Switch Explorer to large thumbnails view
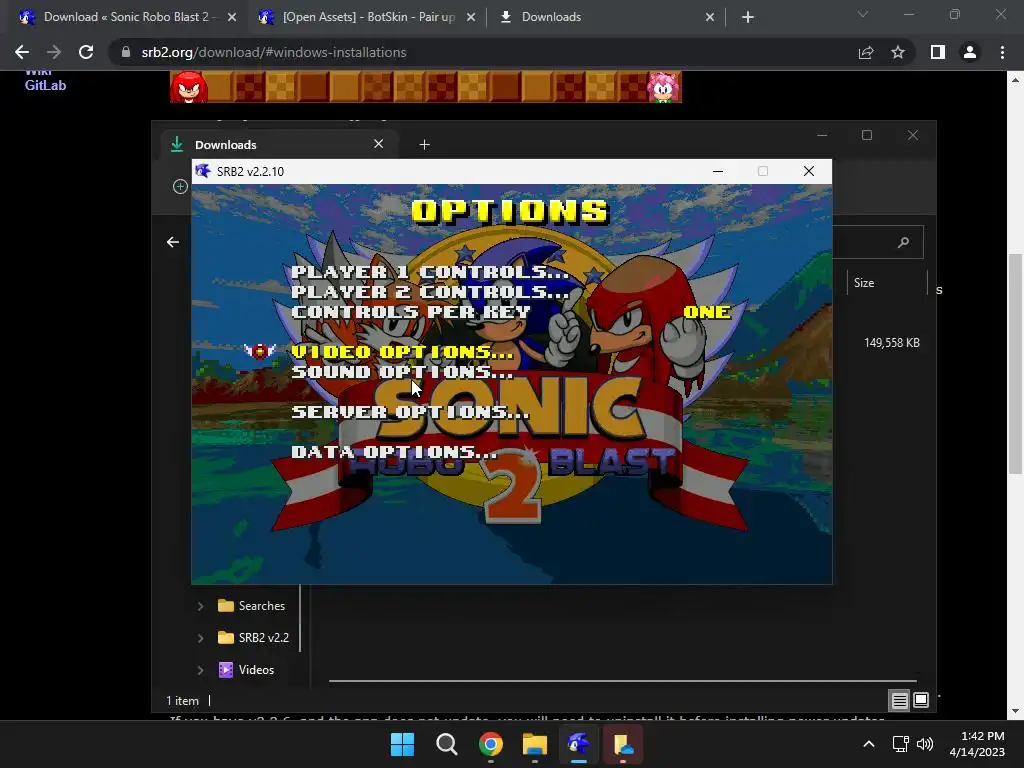The image size is (1024, 768). point(921,701)
